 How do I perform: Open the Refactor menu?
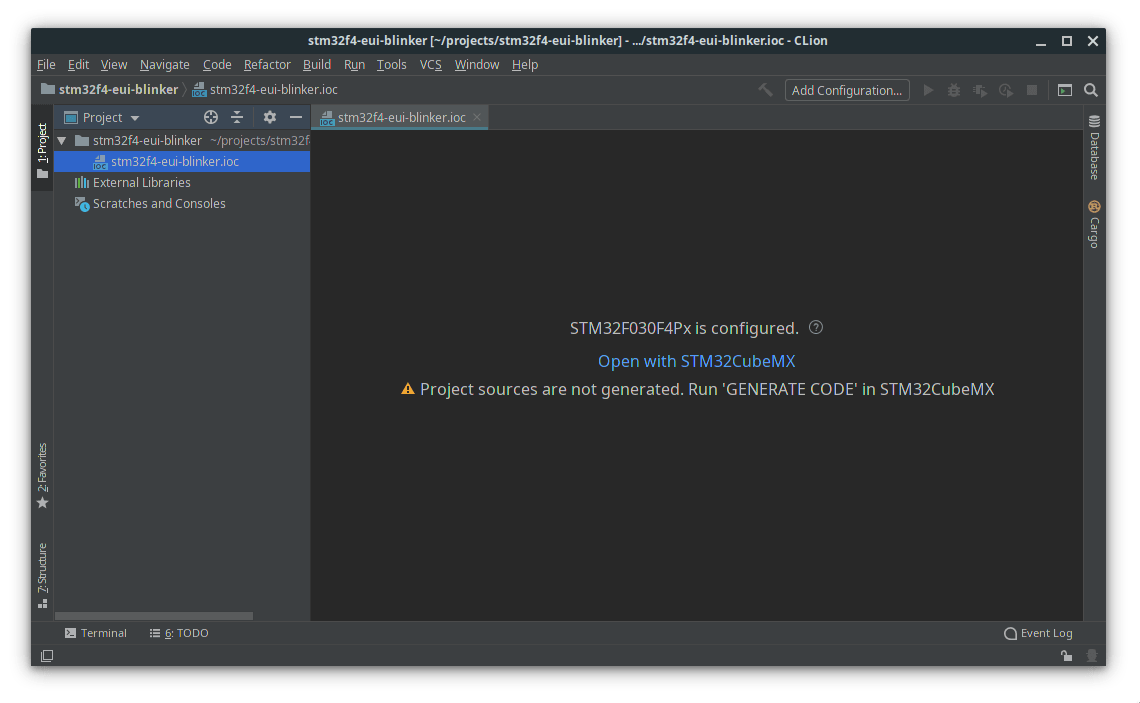pyautogui.click(x=267, y=64)
